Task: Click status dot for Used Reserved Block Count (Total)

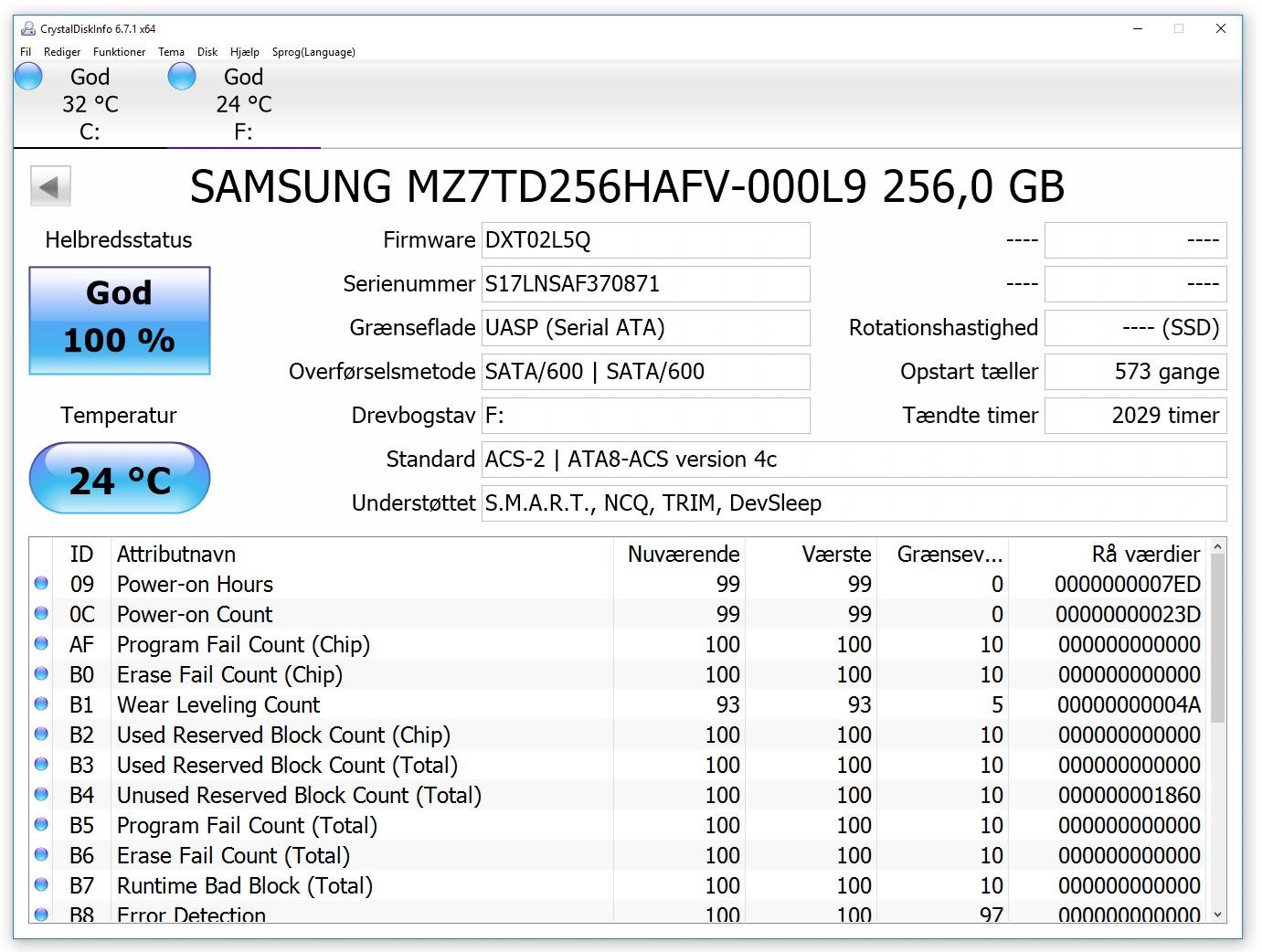Action: pos(41,764)
